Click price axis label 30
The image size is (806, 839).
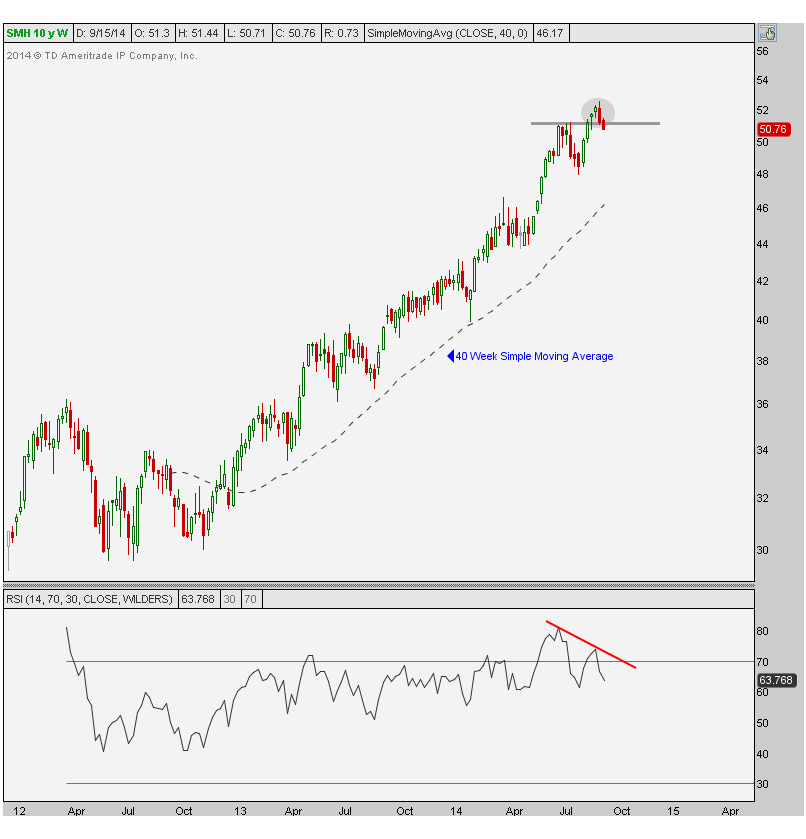coord(763,550)
